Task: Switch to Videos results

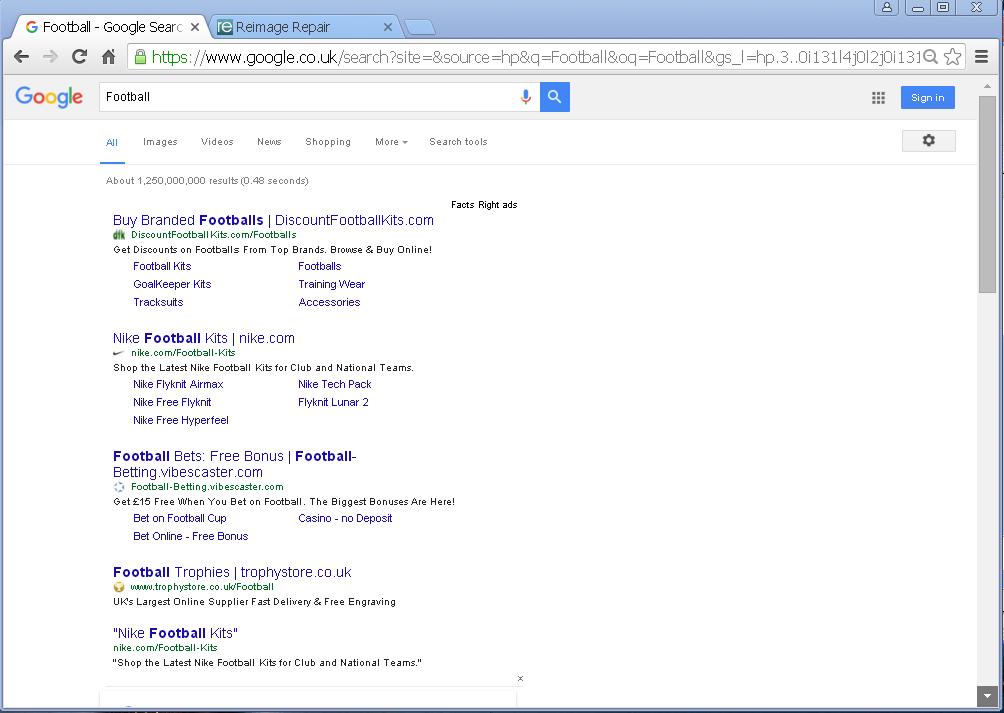Action: point(217,141)
